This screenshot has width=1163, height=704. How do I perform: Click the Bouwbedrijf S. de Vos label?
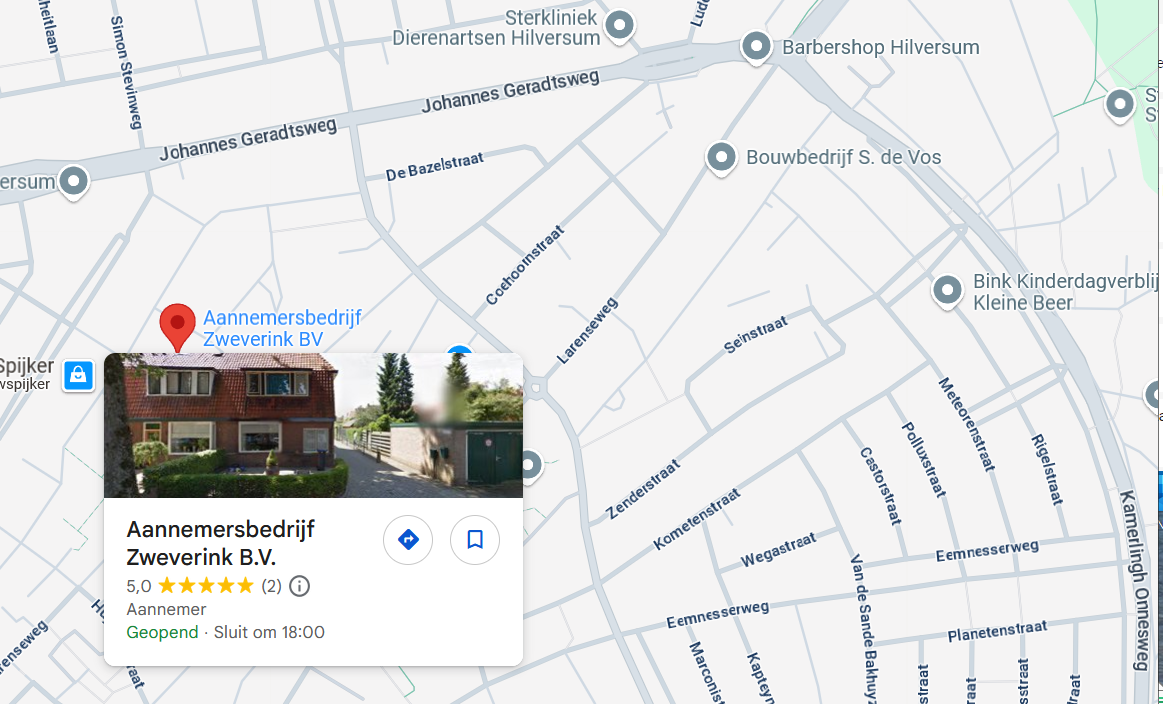pos(843,157)
